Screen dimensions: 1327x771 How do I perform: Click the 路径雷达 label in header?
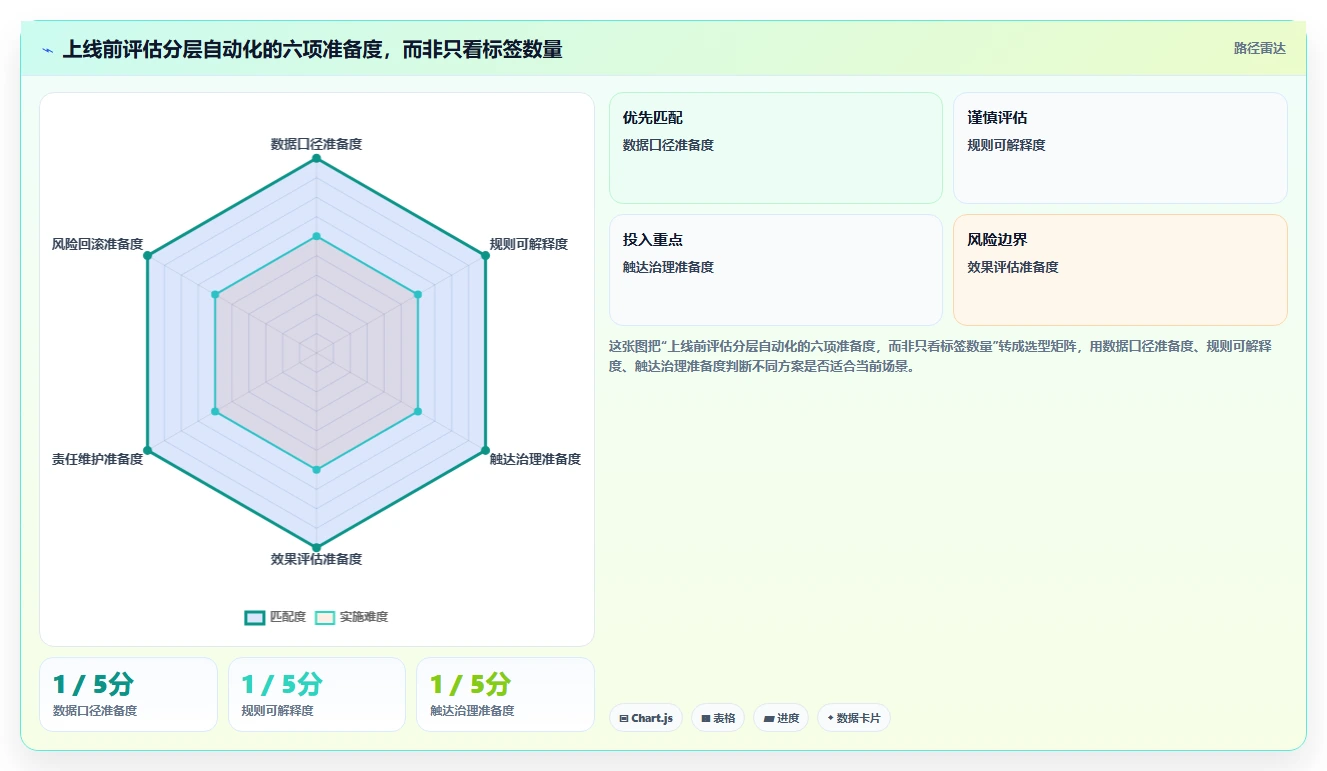pyautogui.click(x=1260, y=48)
